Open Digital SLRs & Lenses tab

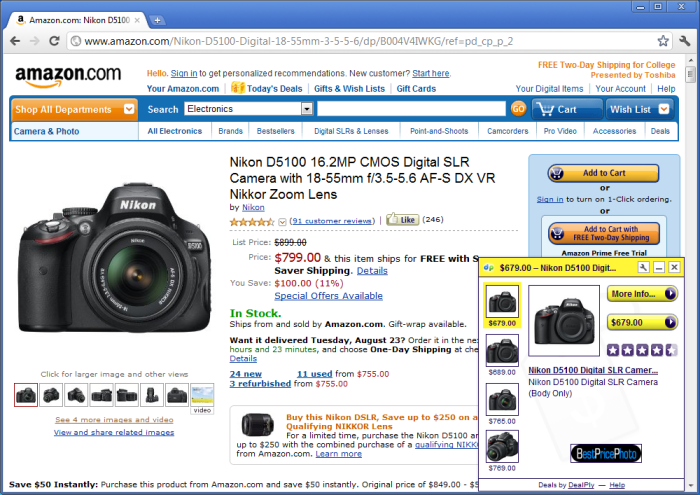351,131
